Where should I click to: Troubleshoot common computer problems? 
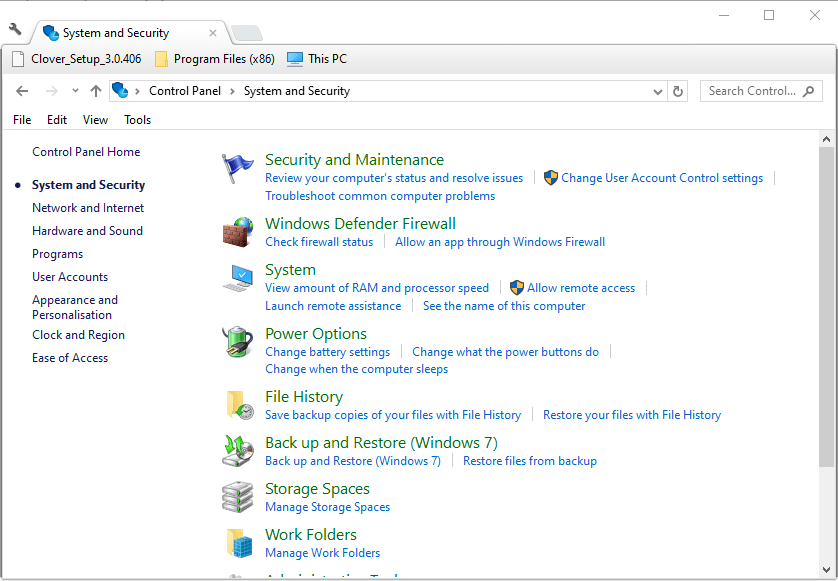380,196
